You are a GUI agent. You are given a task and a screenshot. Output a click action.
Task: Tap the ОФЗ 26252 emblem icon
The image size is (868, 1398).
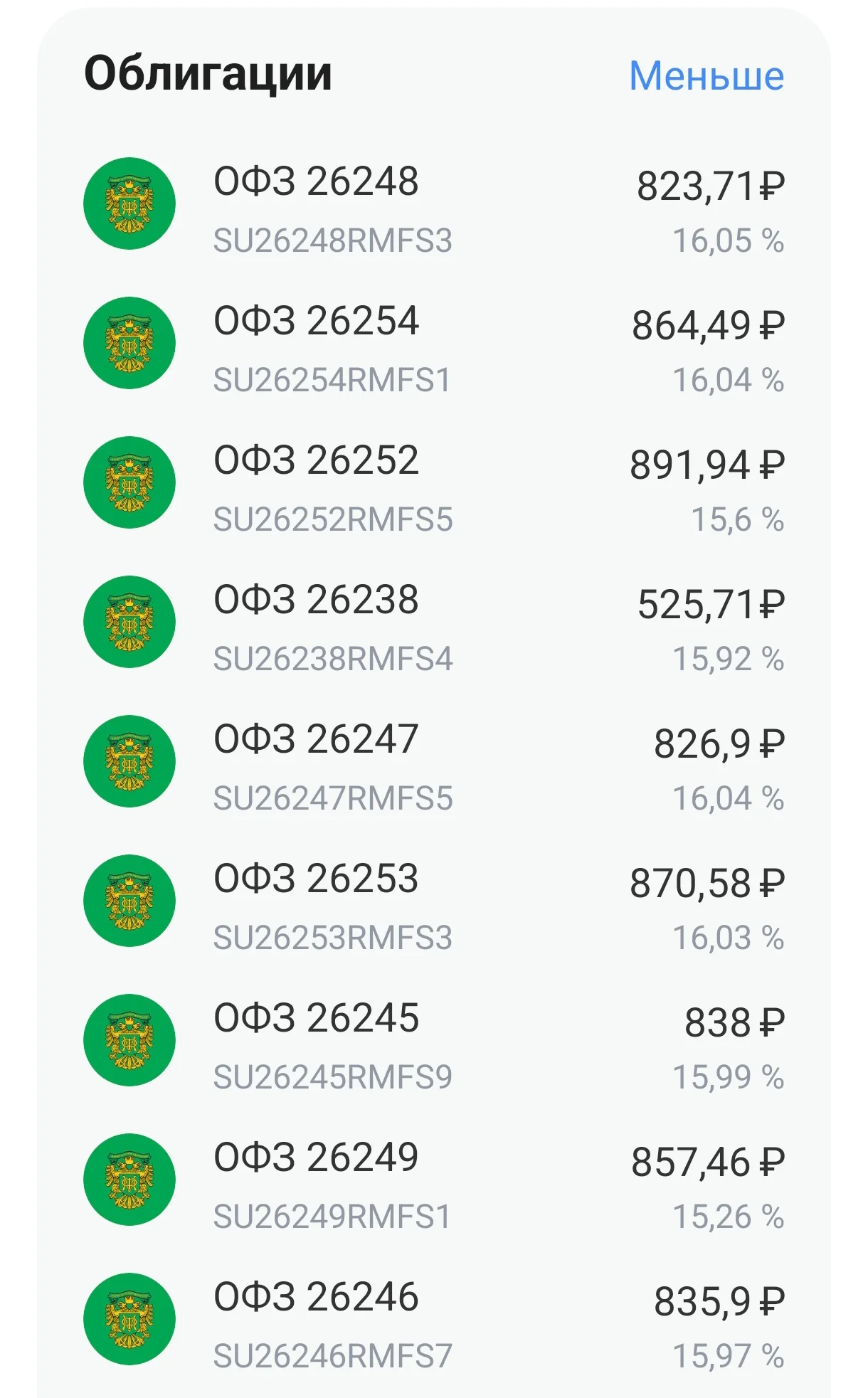[x=129, y=482]
